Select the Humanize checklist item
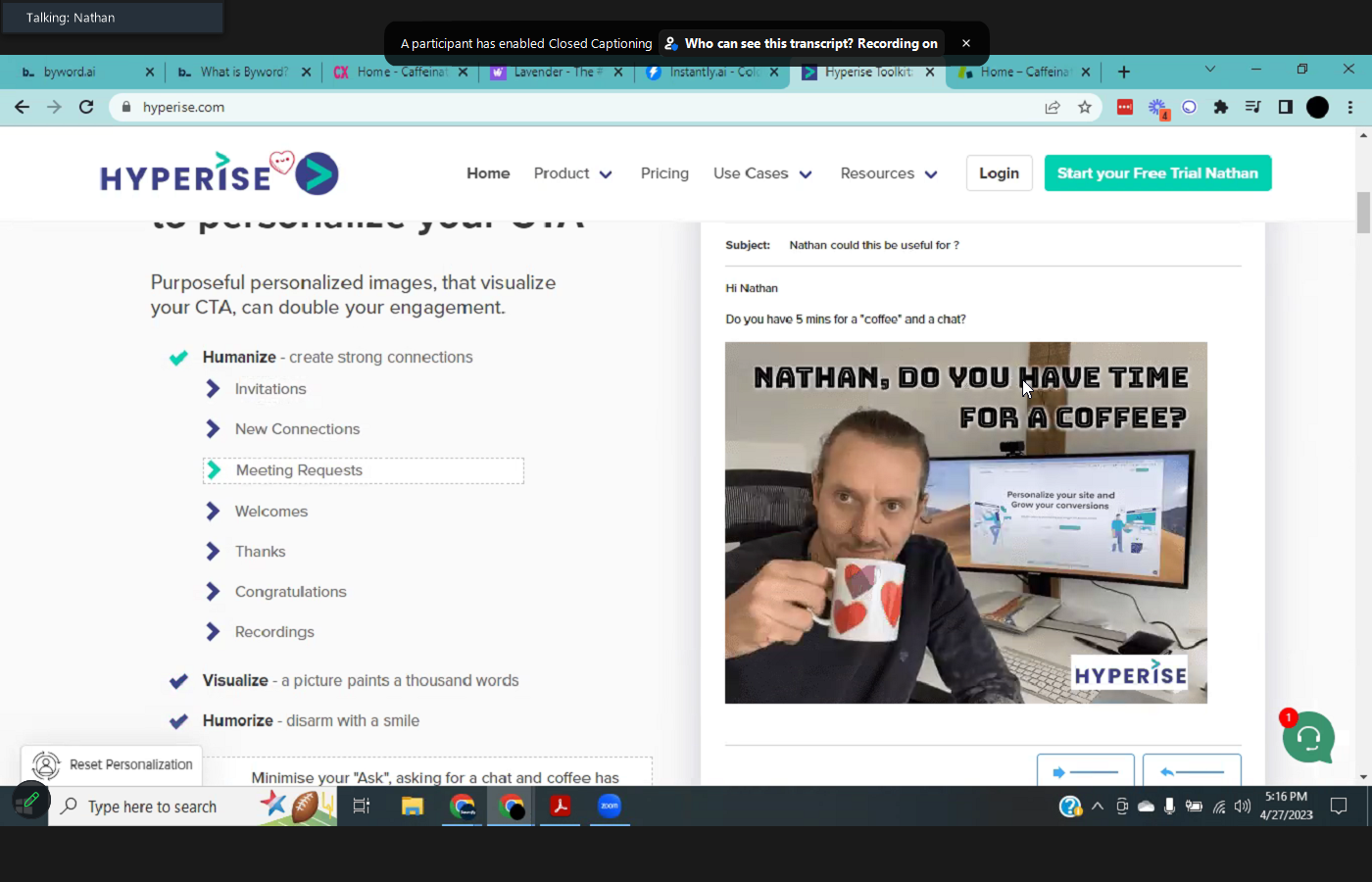Viewport: 1372px width, 882px height. pos(239,358)
